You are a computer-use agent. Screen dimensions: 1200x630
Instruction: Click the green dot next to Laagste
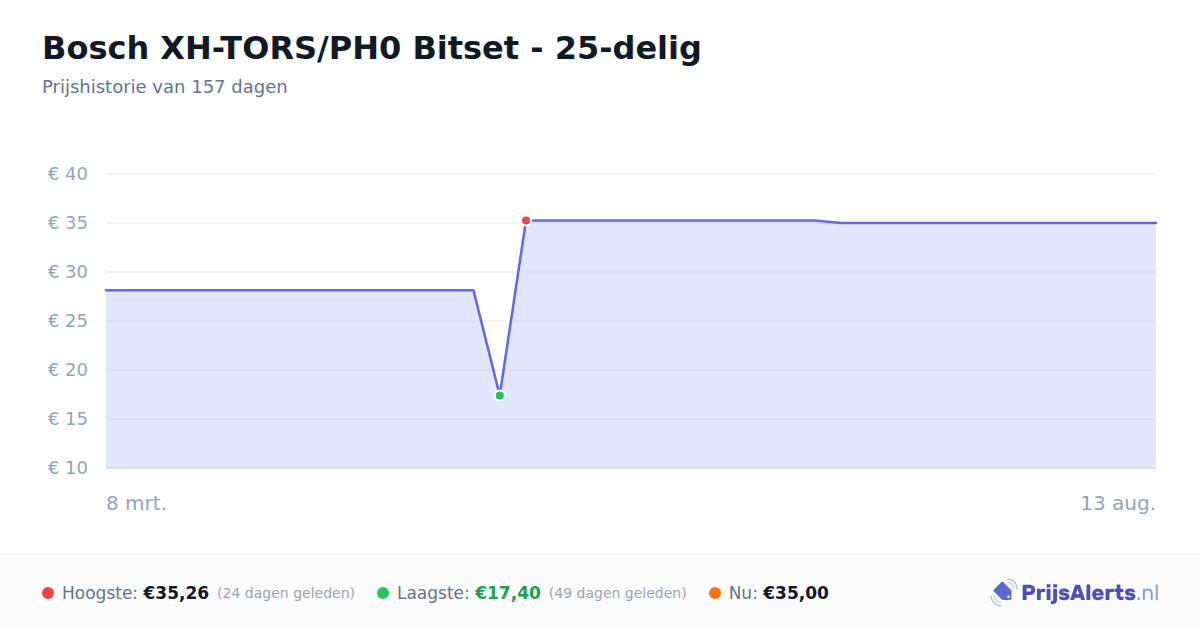point(383,593)
